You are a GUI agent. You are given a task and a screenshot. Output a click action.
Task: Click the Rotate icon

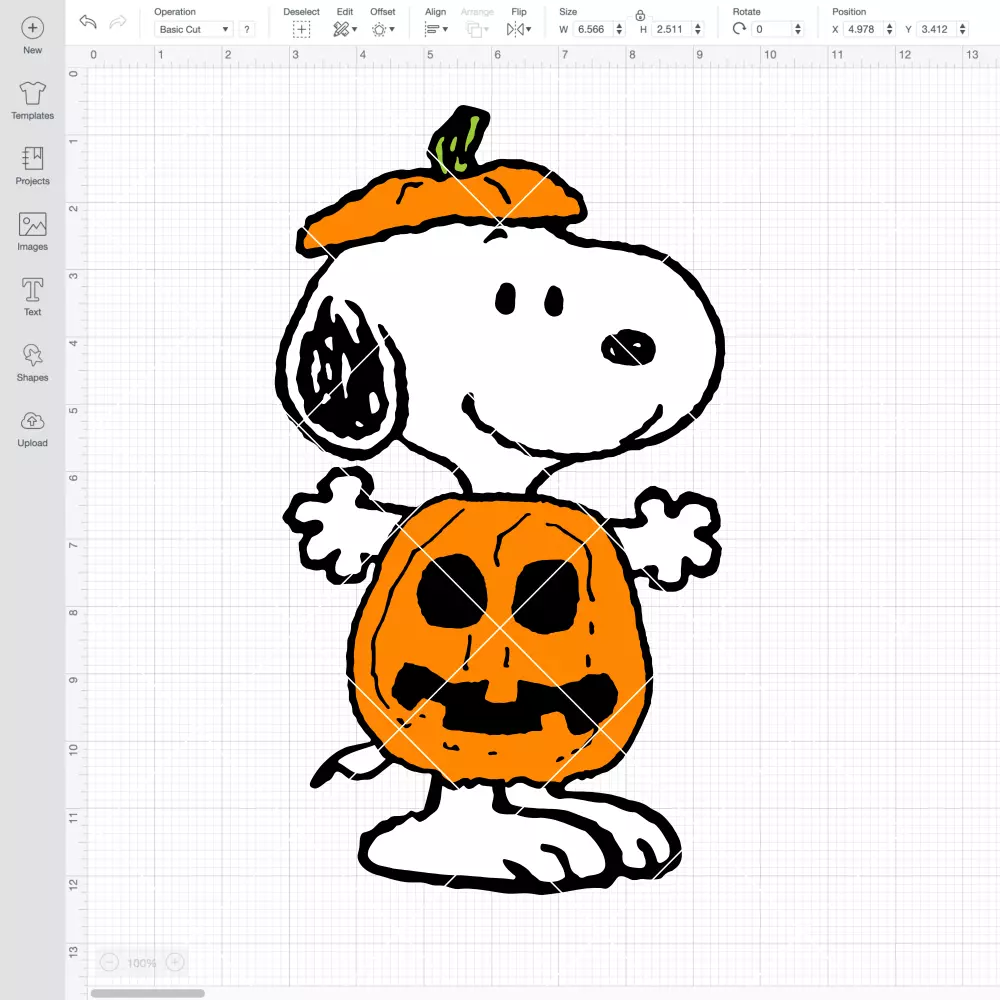739,29
